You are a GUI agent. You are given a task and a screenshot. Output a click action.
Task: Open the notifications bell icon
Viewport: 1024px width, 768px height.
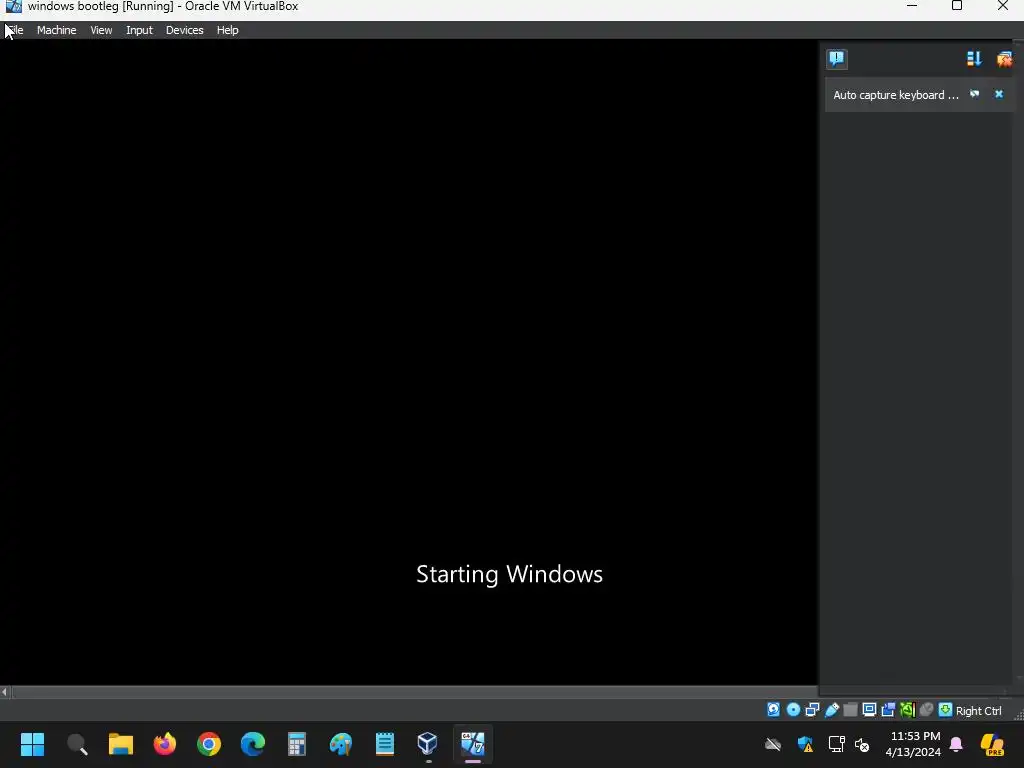click(956, 744)
